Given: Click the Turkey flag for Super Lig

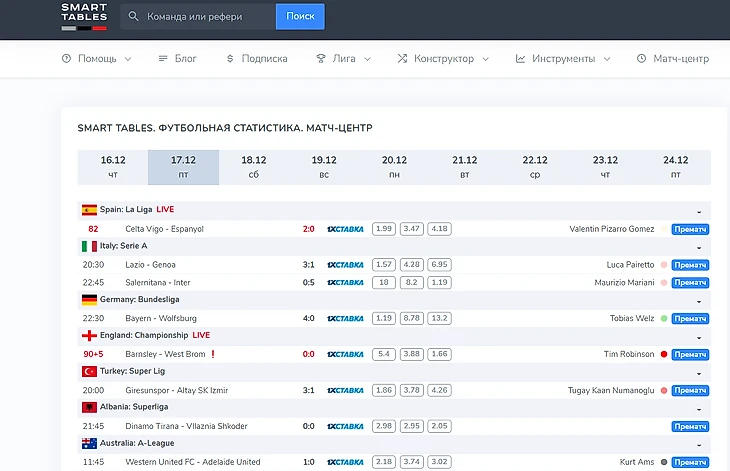Looking at the screenshot, I should tap(88, 371).
